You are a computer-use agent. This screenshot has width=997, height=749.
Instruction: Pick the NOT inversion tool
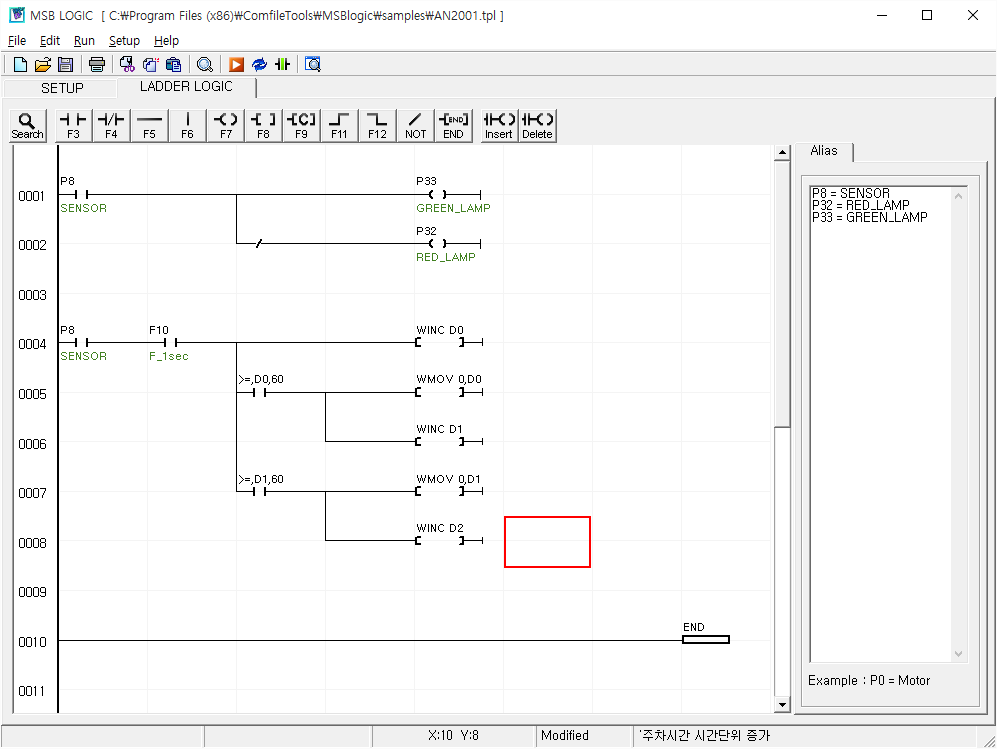(x=415, y=124)
